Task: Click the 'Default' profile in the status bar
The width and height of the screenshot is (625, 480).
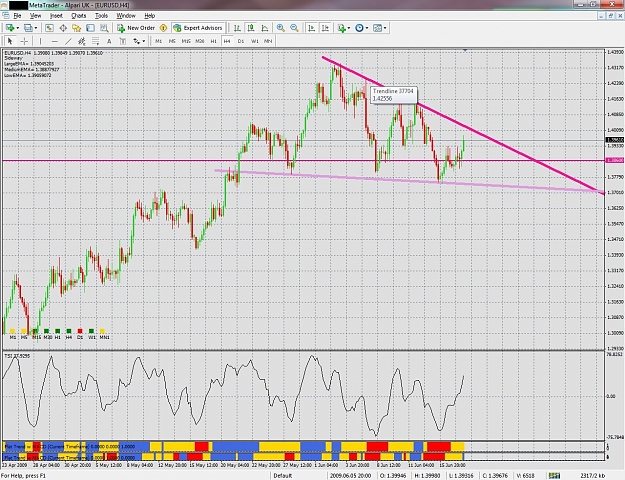Action: click(x=283, y=476)
